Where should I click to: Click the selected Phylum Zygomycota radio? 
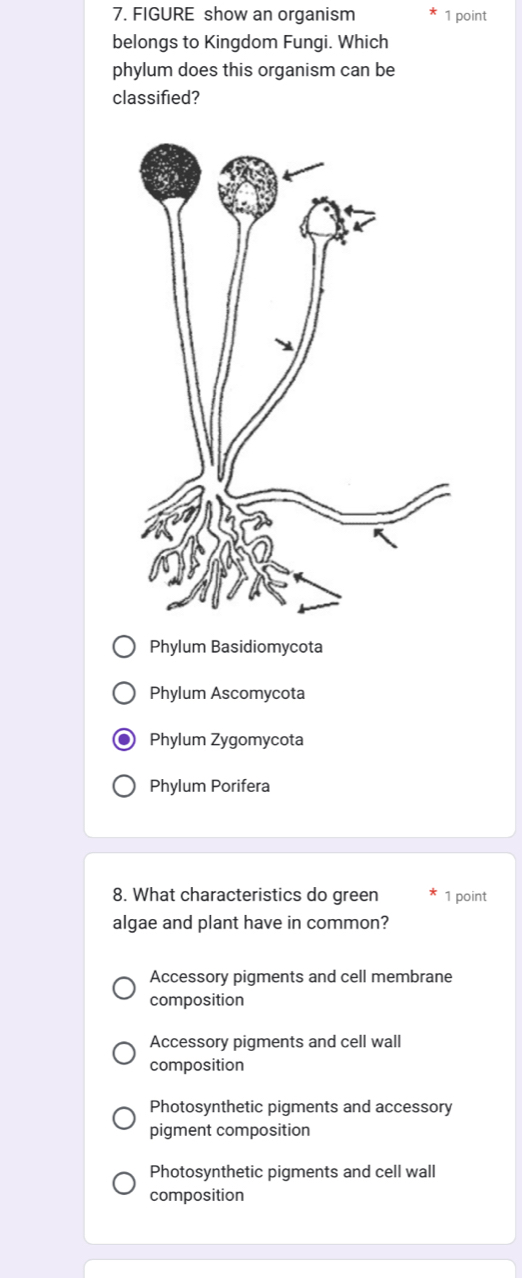(124, 740)
